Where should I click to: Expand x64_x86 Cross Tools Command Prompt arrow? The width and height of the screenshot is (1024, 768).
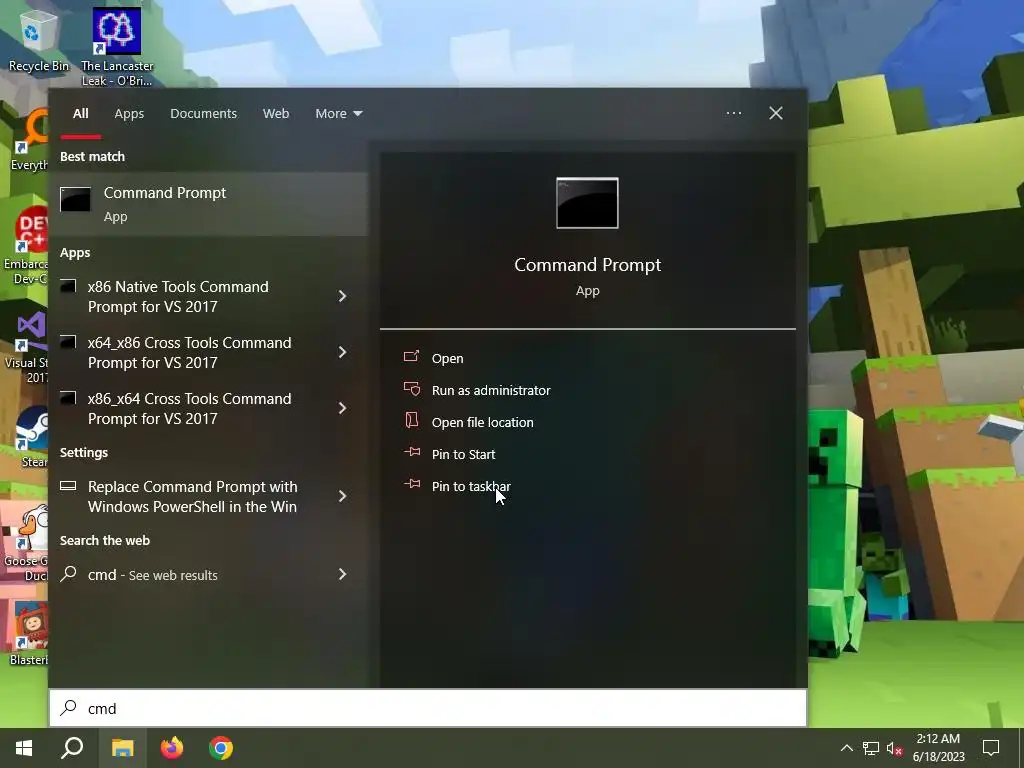point(342,353)
